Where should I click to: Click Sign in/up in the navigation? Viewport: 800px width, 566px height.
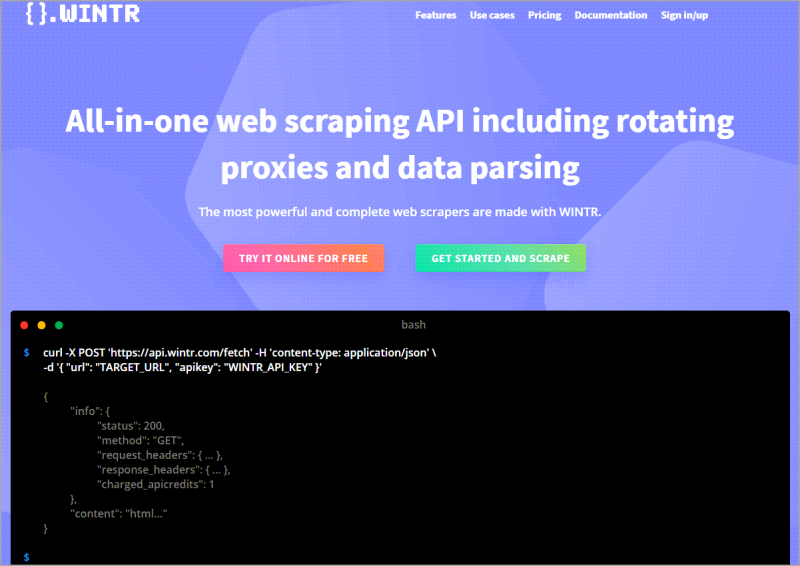tap(684, 16)
